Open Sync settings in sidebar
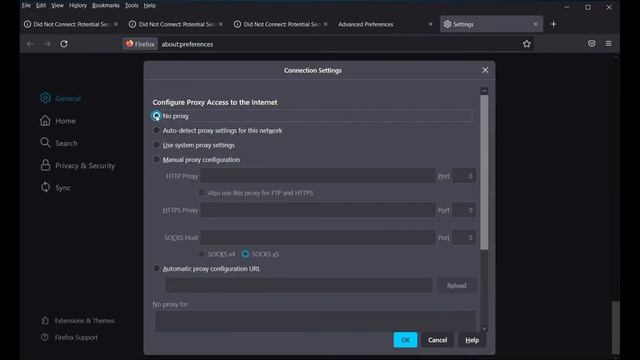This screenshot has height=360, width=640. point(56,188)
